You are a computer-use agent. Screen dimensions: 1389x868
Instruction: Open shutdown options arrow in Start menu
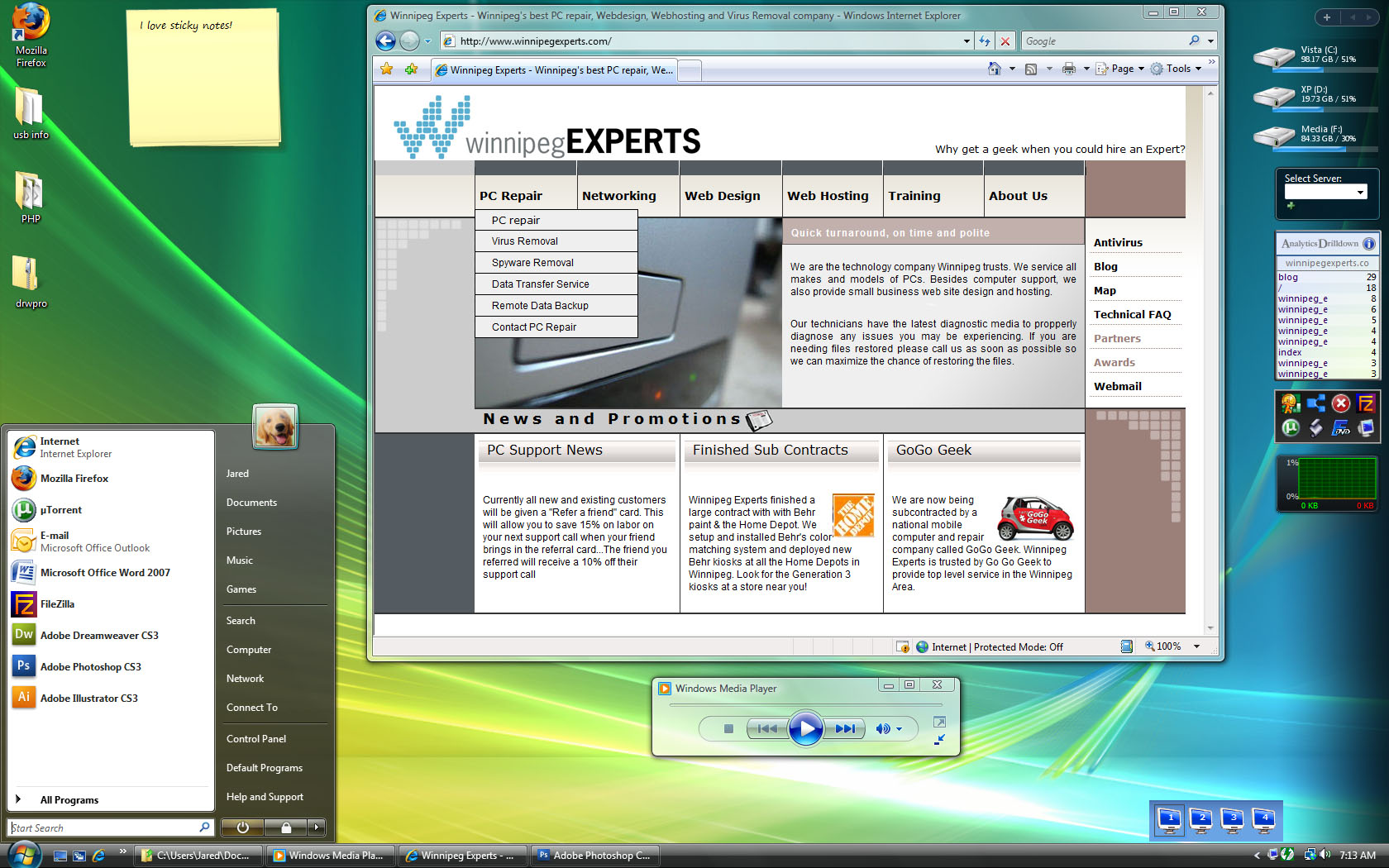point(316,827)
